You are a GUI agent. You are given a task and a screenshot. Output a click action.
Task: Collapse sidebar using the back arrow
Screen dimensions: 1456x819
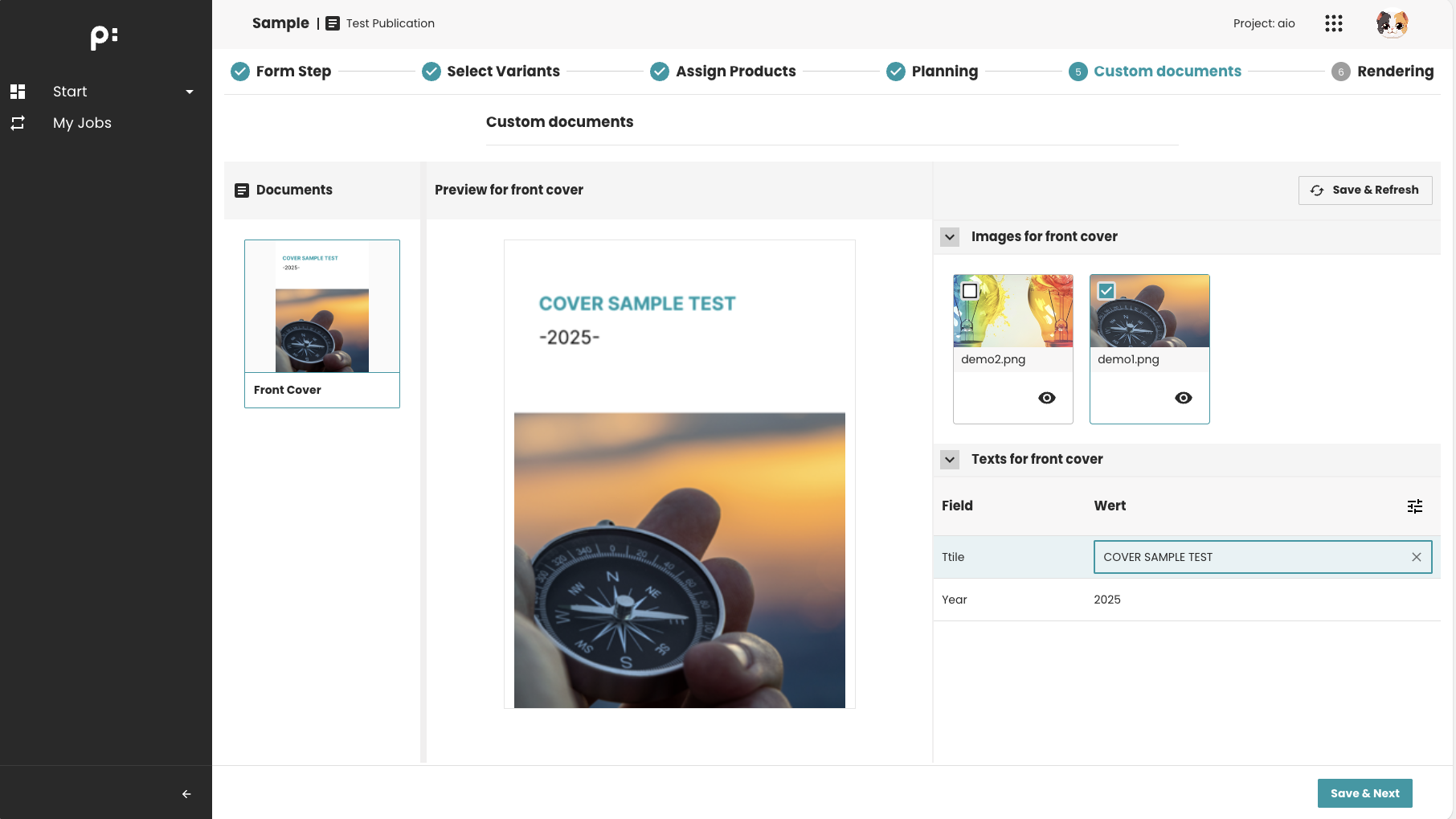[186, 794]
